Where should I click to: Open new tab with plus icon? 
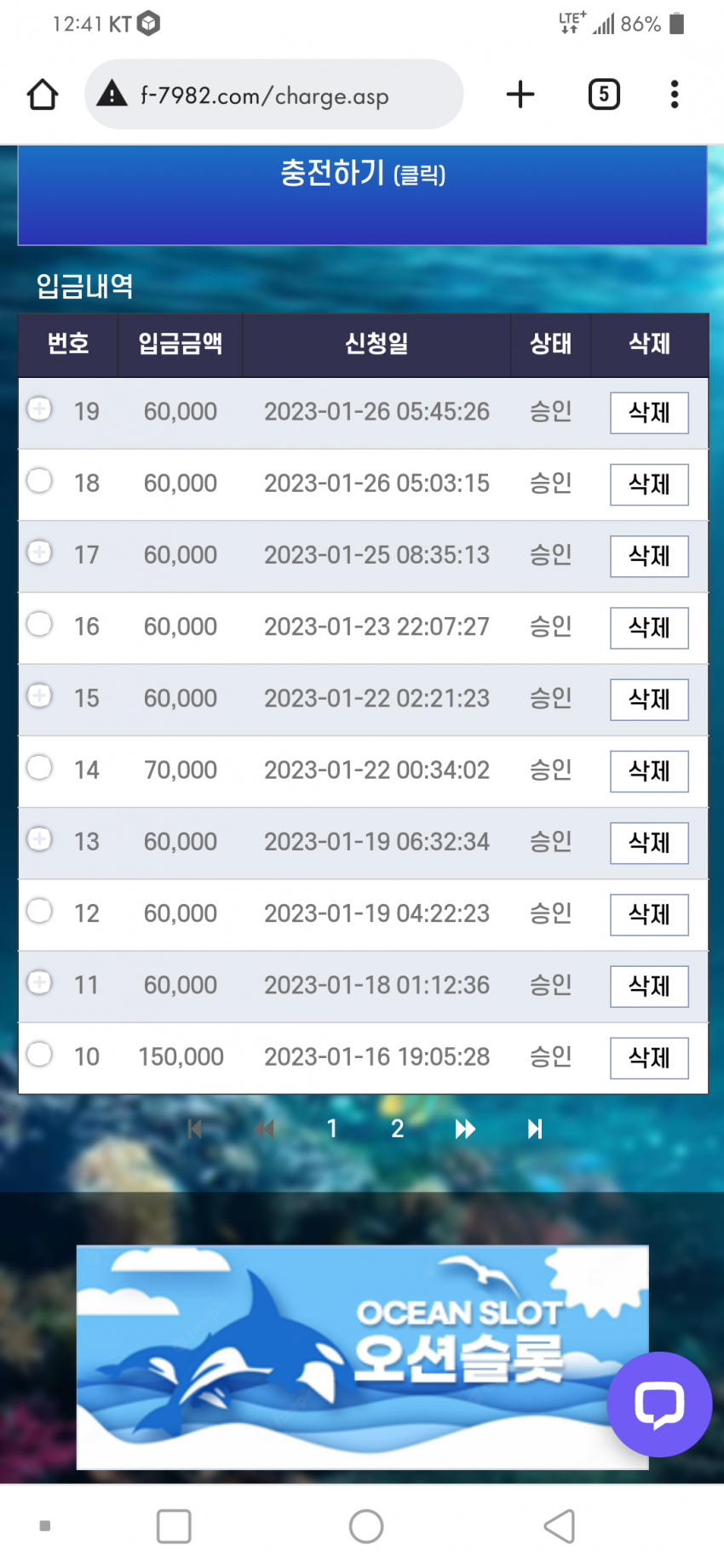[520, 94]
